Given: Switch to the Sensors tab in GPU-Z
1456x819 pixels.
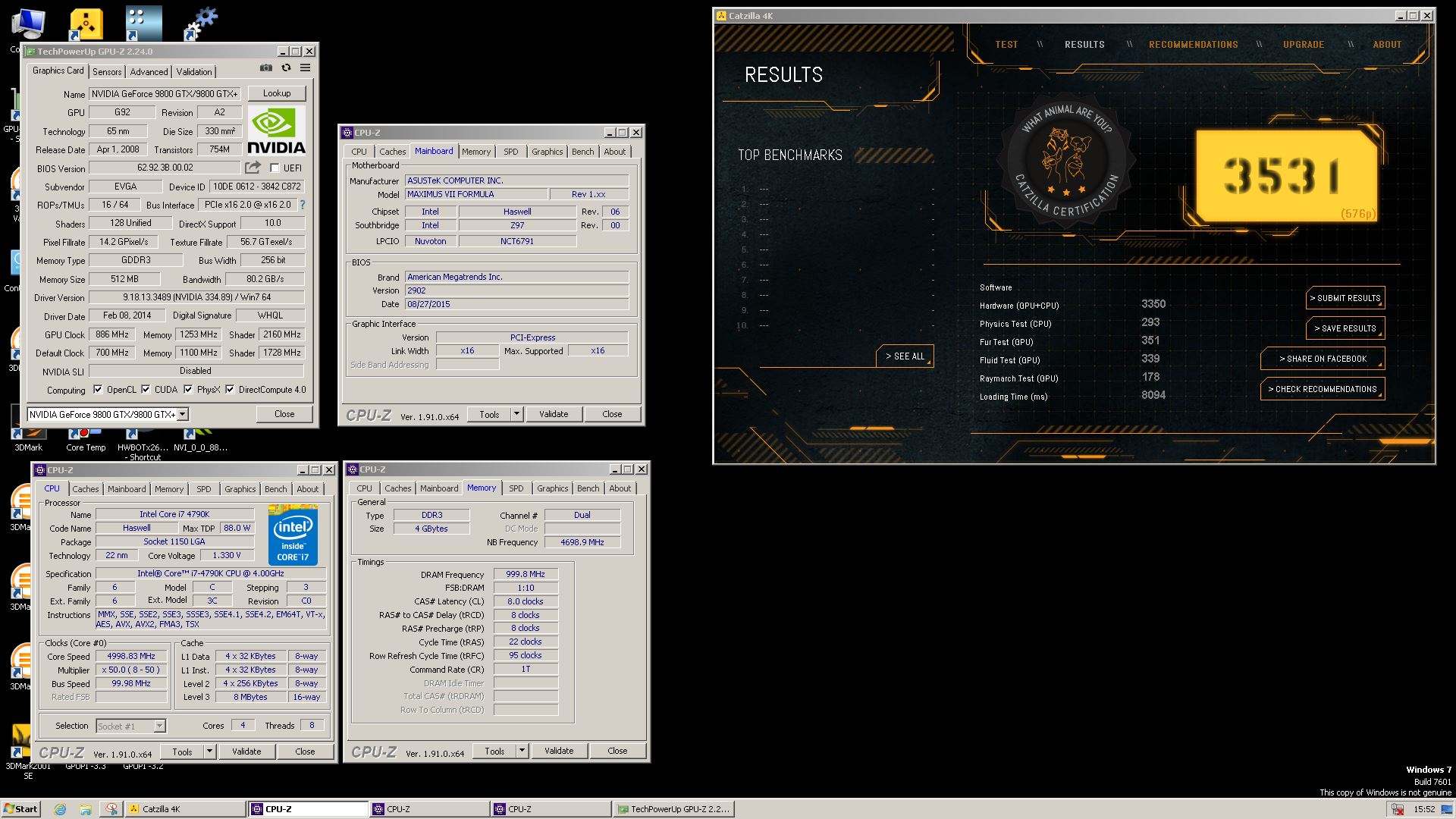Looking at the screenshot, I should (x=107, y=72).
